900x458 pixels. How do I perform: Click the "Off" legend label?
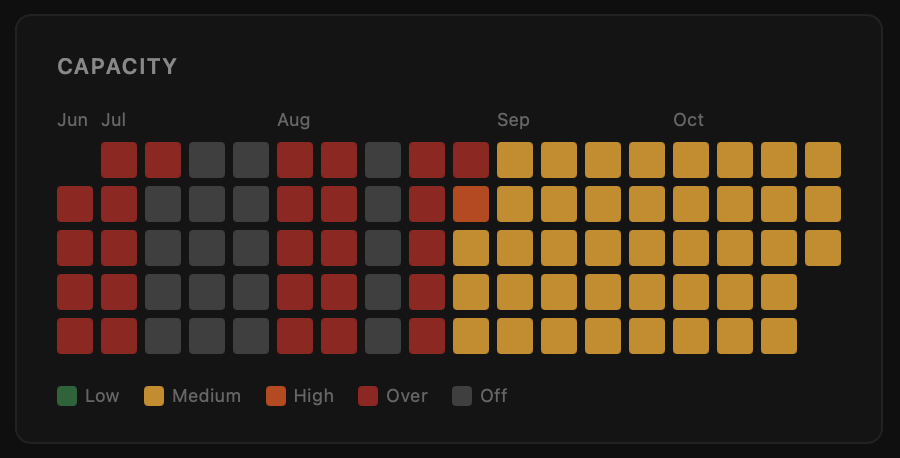[494, 396]
